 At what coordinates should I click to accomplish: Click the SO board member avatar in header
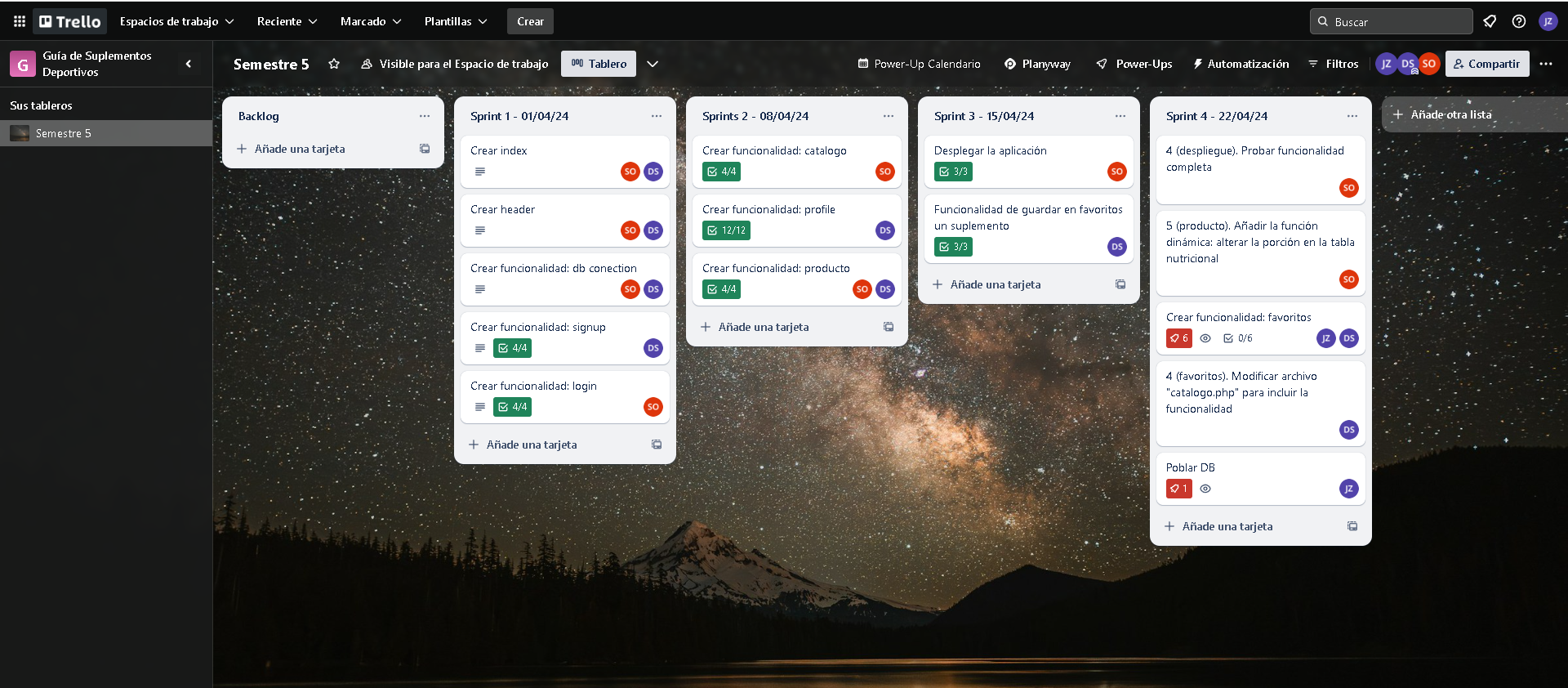click(x=1428, y=64)
